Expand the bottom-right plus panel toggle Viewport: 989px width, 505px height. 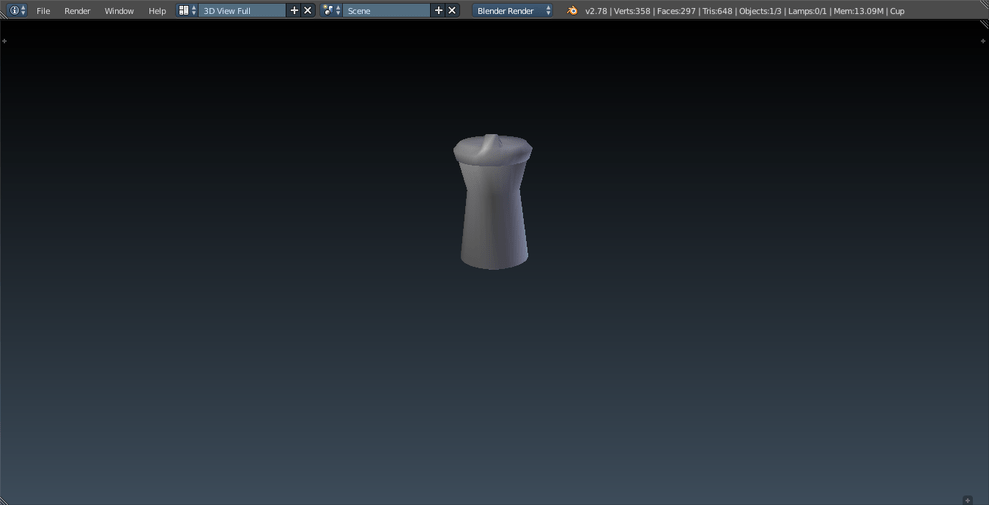967,500
